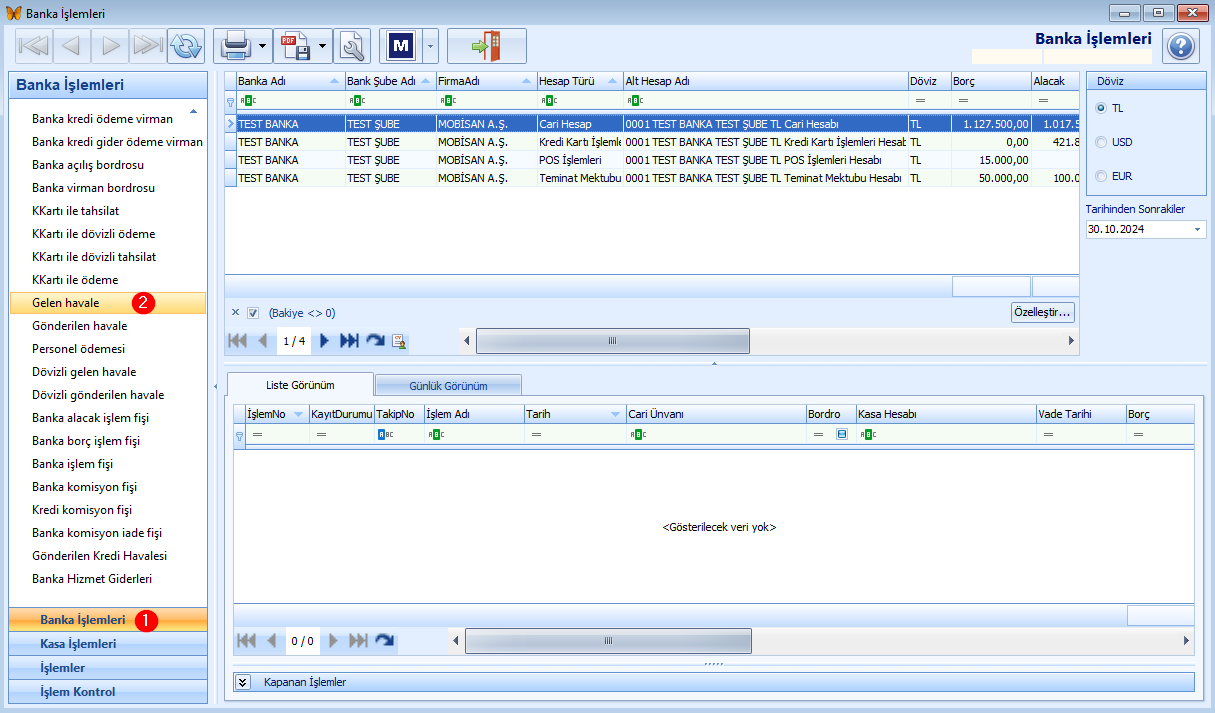Jump to first page in upper grid navigator
This screenshot has width=1215, height=713.
pos(238,341)
